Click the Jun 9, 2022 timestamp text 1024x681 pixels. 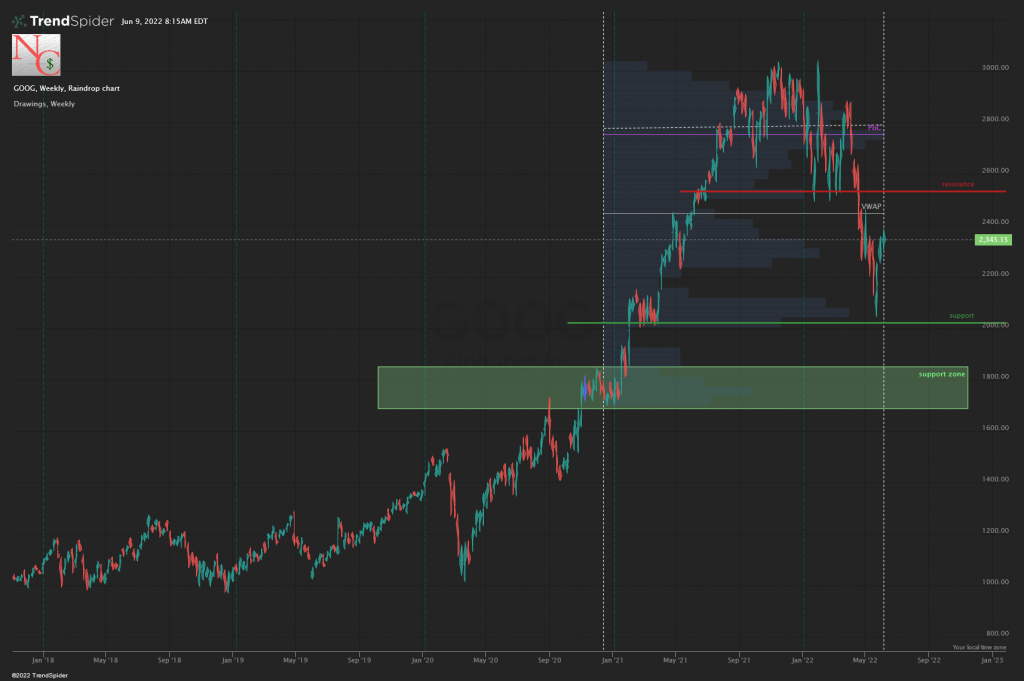click(x=165, y=22)
